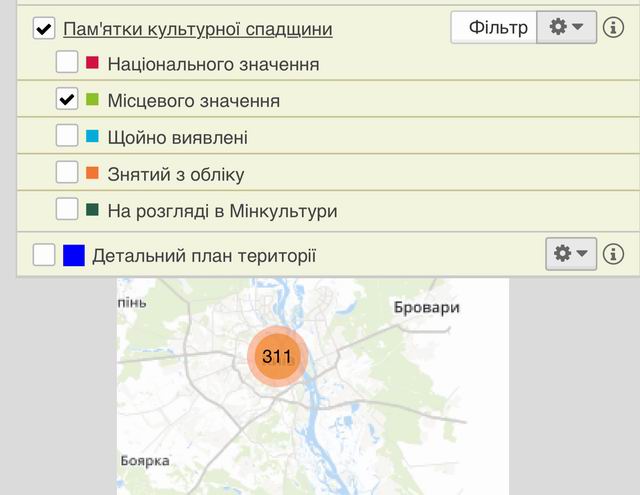Click the 311 cluster marker on map
This screenshot has height=495, width=640.
click(x=278, y=356)
